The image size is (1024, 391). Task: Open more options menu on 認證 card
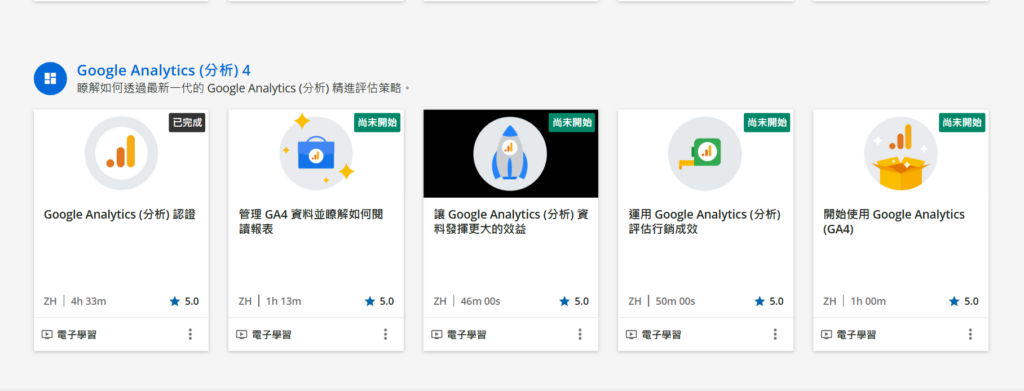pyautogui.click(x=190, y=334)
